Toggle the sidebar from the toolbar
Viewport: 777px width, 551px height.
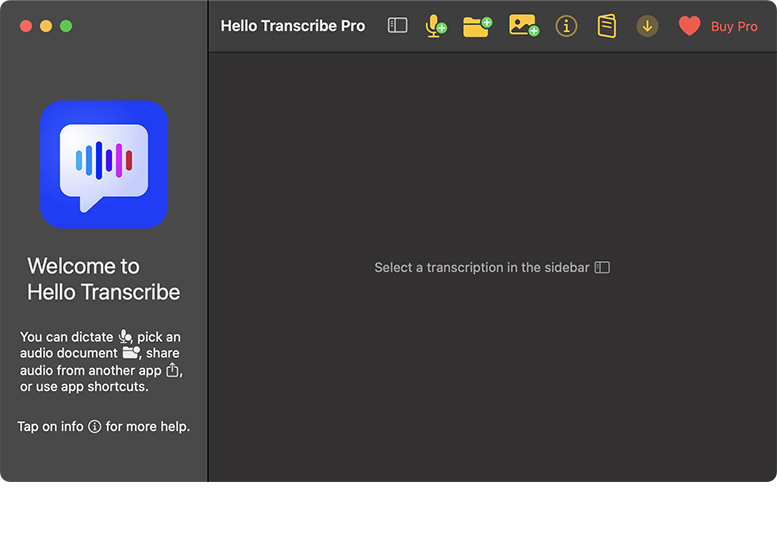click(397, 26)
